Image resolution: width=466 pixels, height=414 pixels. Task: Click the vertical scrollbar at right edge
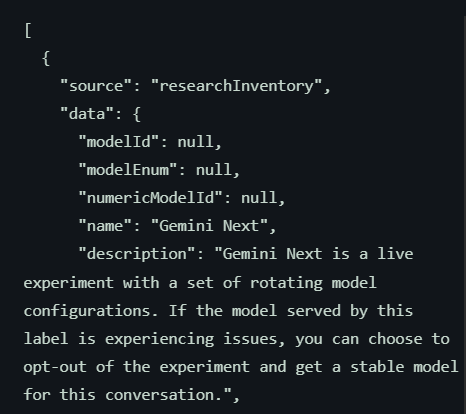tap(464, 207)
